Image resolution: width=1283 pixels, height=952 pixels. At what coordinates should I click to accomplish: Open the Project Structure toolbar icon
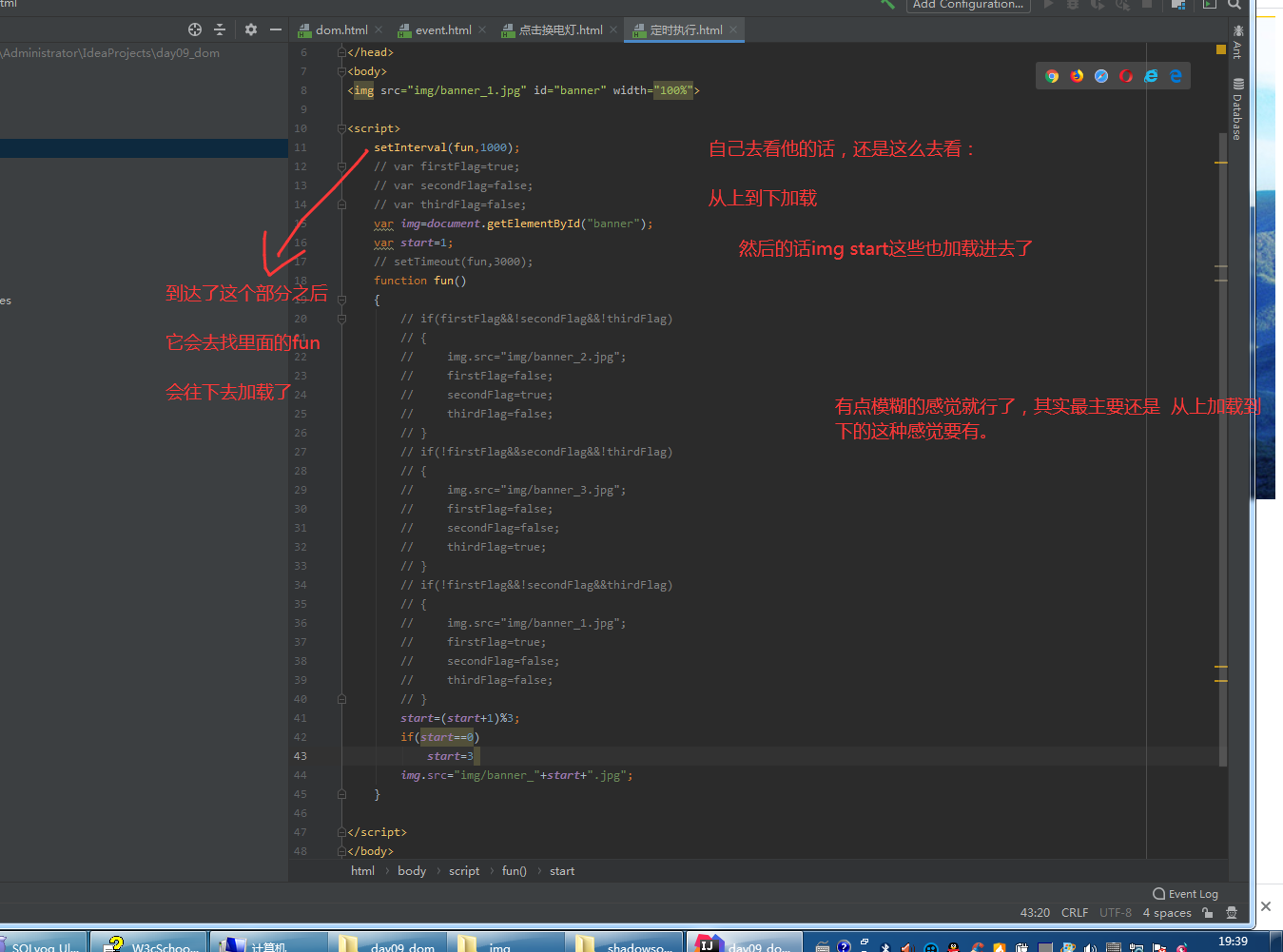pyautogui.click(x=1178, y=4)
